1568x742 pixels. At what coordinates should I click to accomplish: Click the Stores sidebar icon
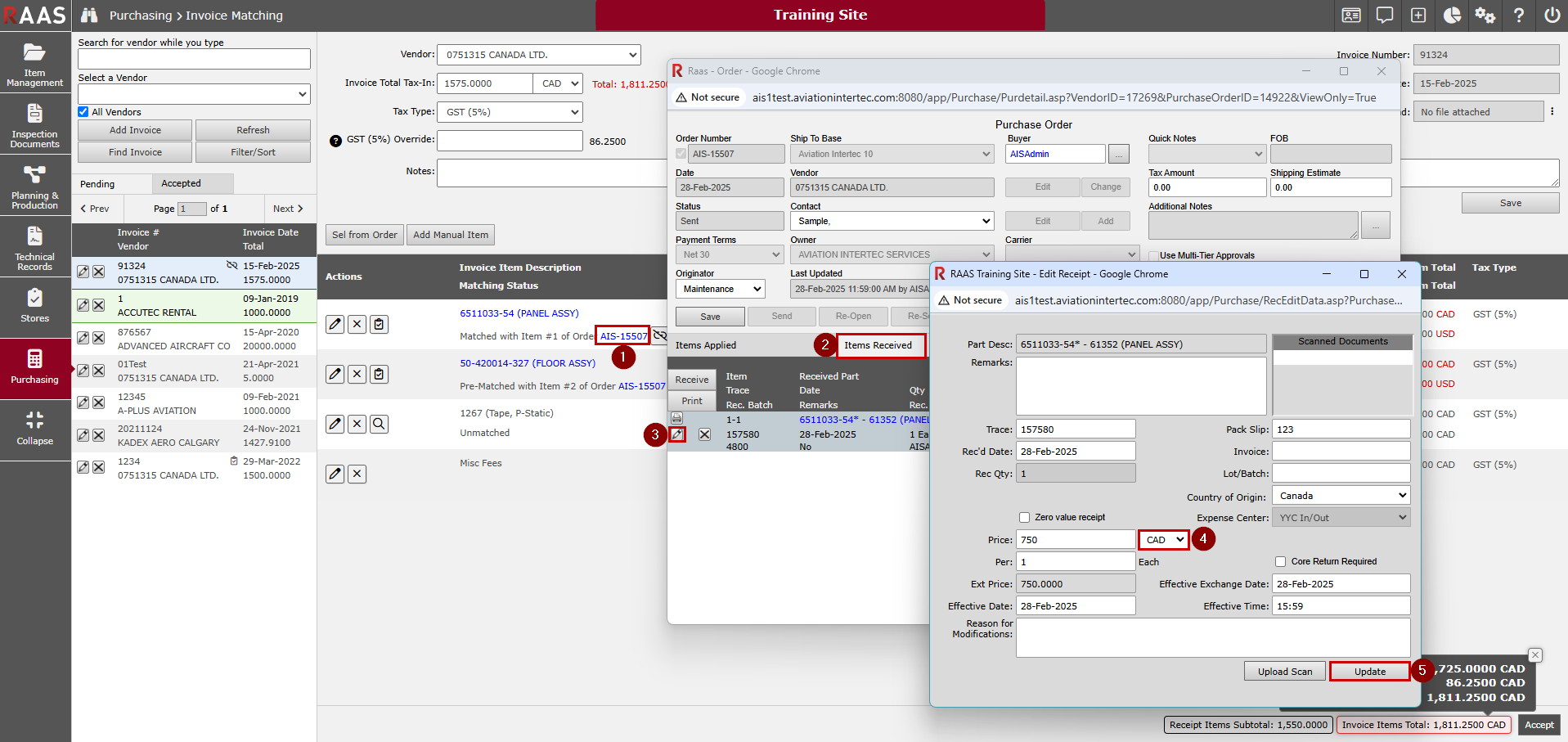(x=34, y=304)
